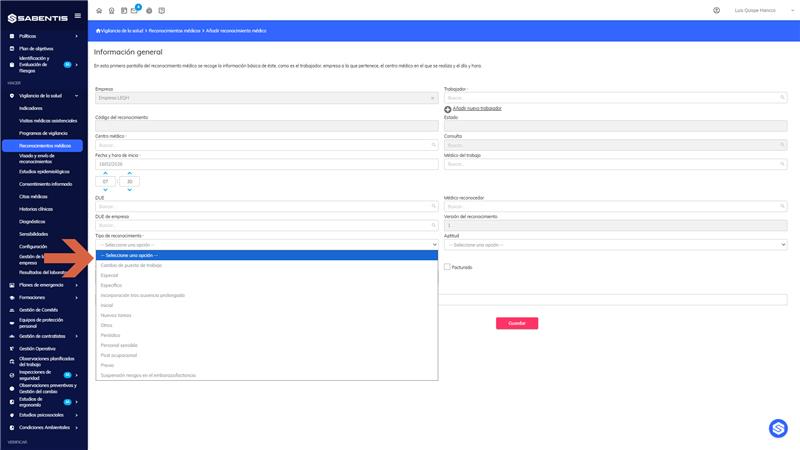Click the Añadir nuevo trabajador link

point(477,108)
